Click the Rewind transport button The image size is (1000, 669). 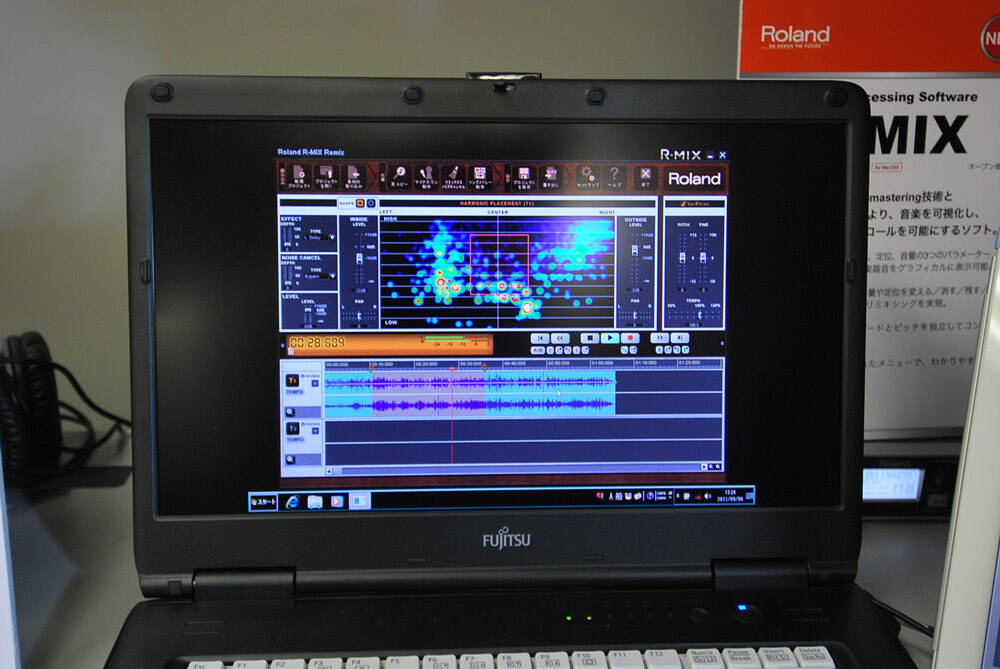coord(560,338)
